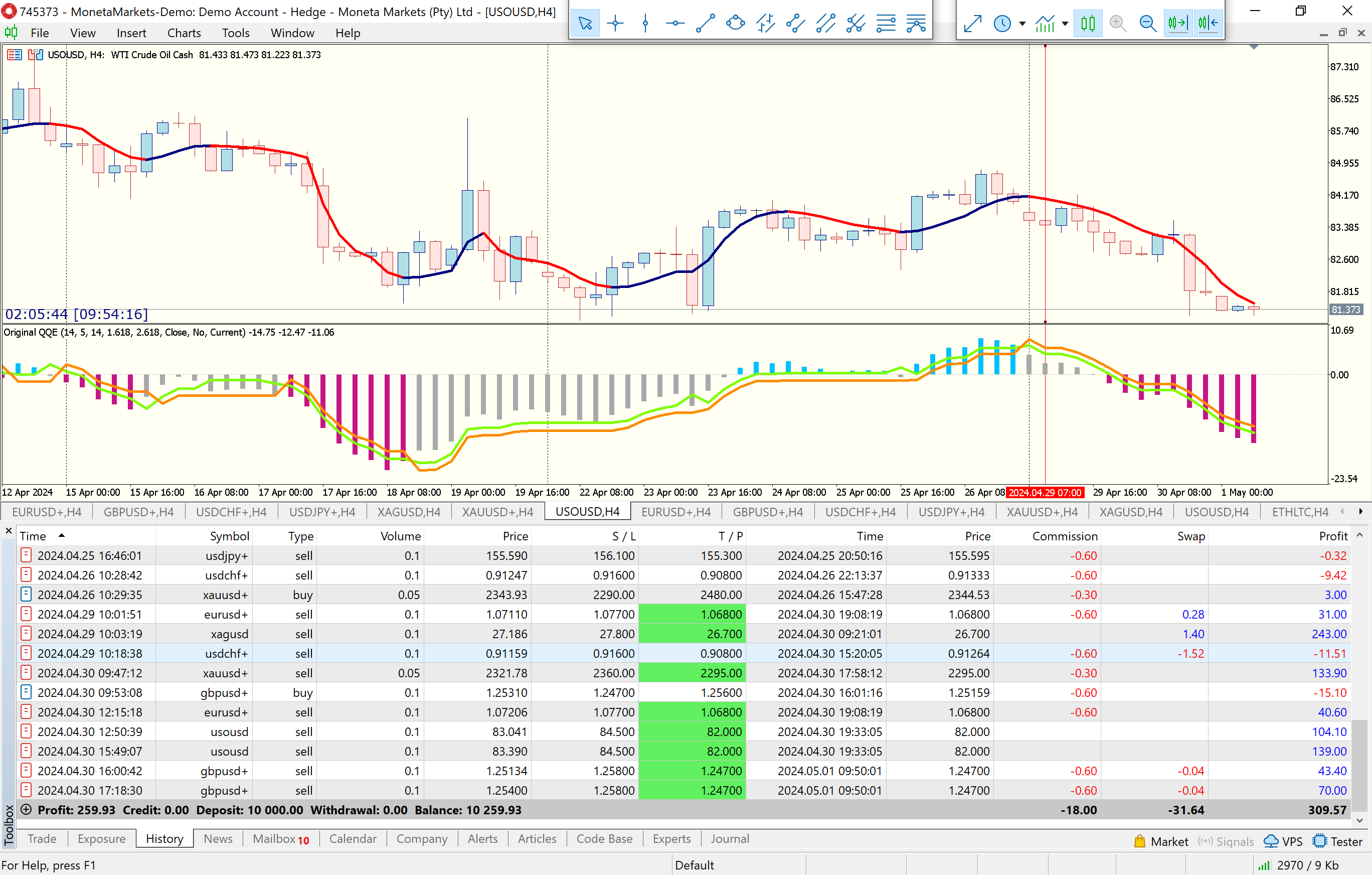
Task: Pick the horizontal line drawing tool
Action: pyautogui.click(x=675, y=24)
